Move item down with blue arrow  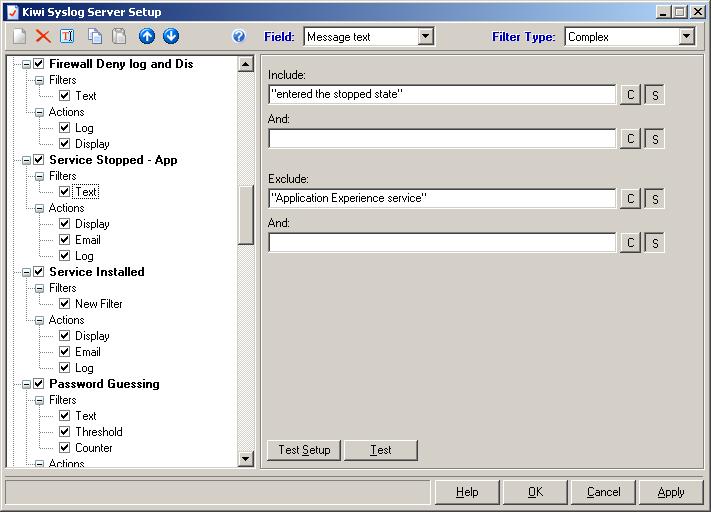(x=171, y=36)
